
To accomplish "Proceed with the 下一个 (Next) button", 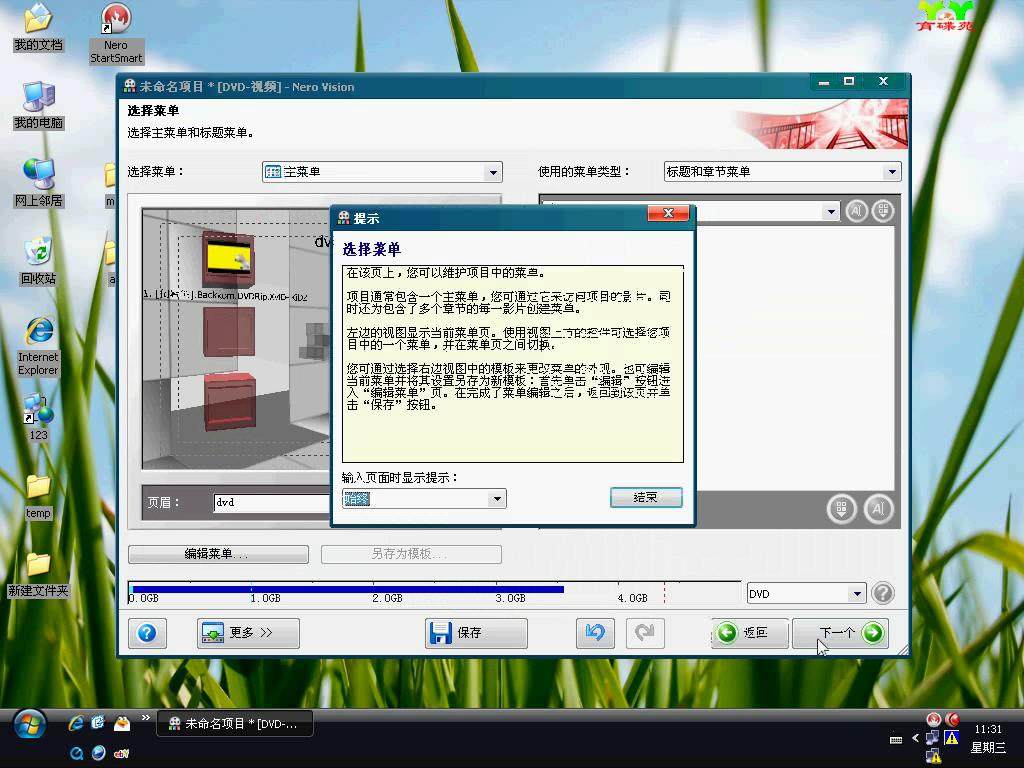I will click(x=840, y=633).
